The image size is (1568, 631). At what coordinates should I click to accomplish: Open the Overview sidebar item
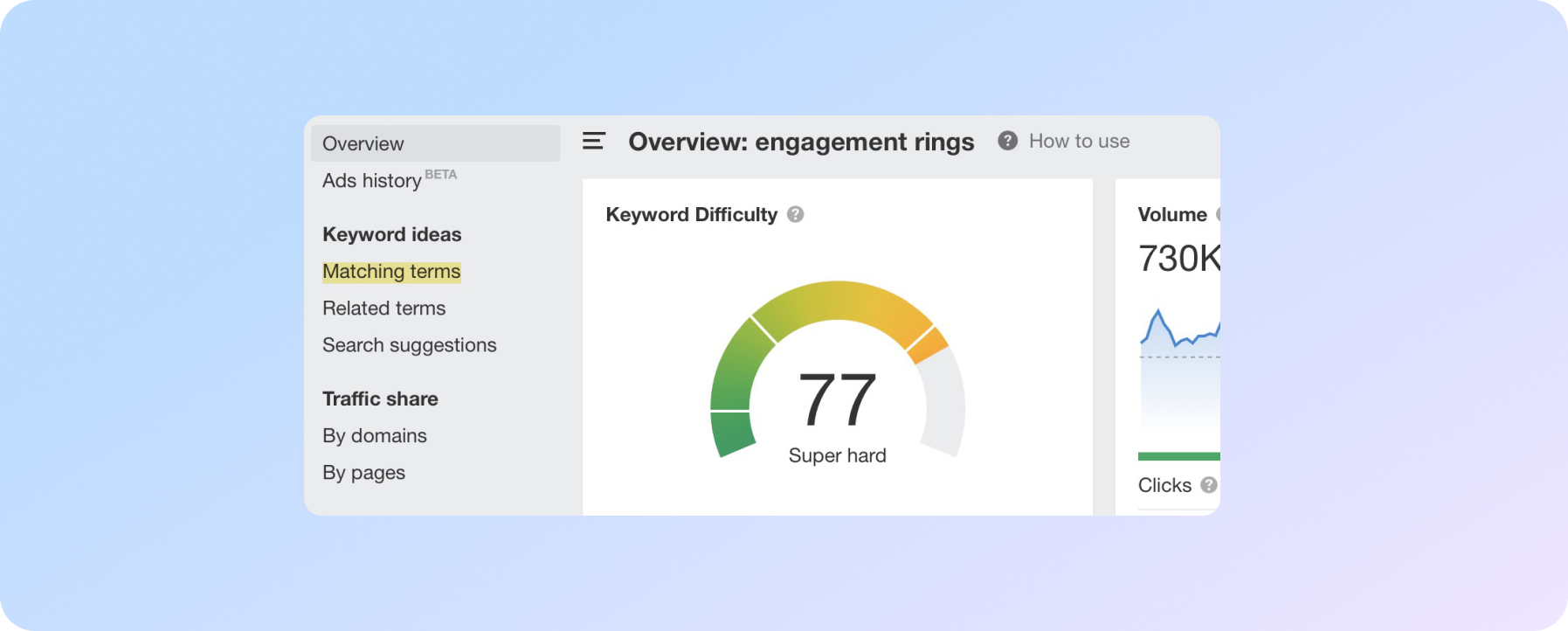pyautogui.click(x=363, y=143)
